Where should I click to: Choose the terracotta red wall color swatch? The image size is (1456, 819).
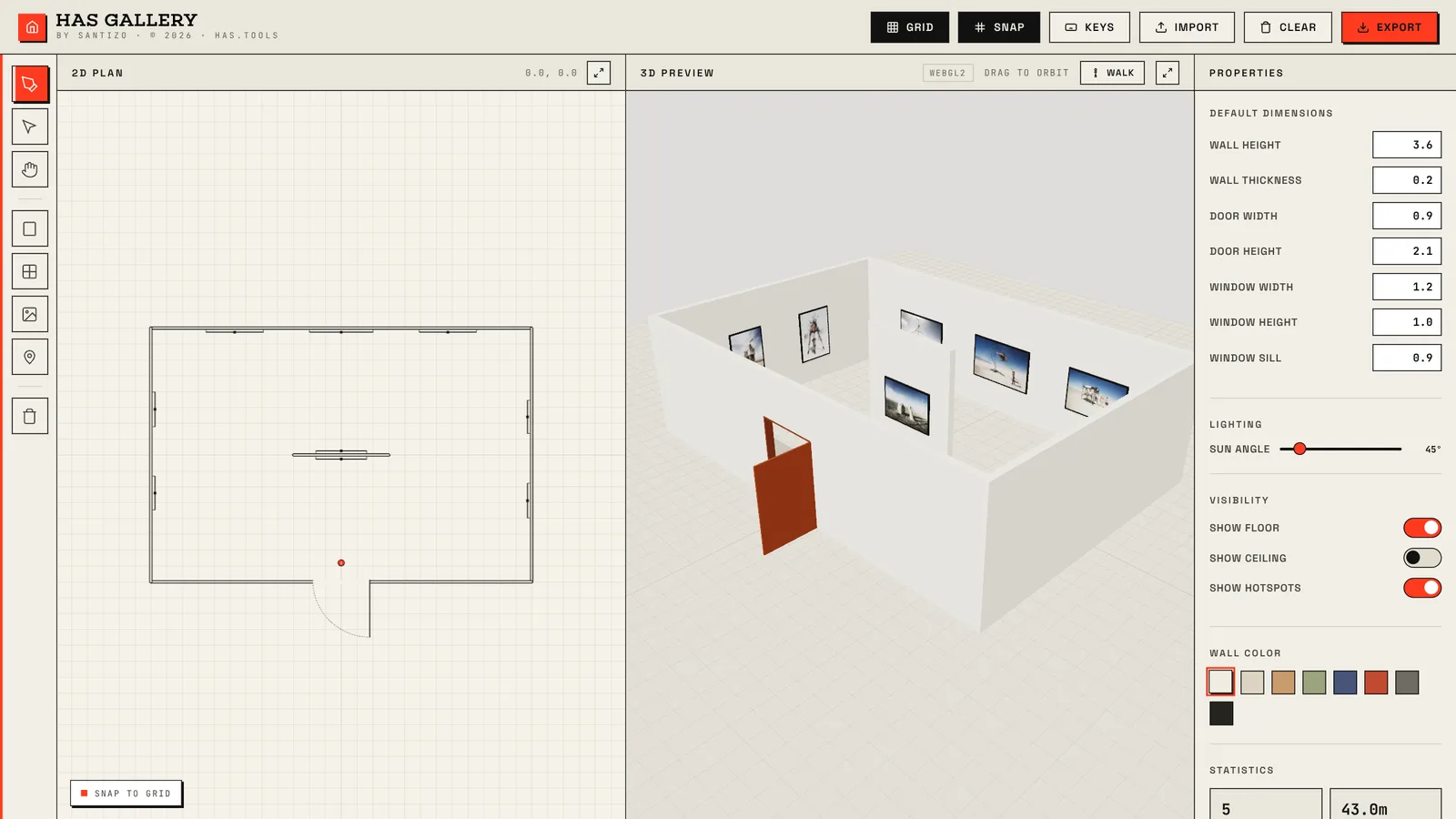[x=1376, y=682]
